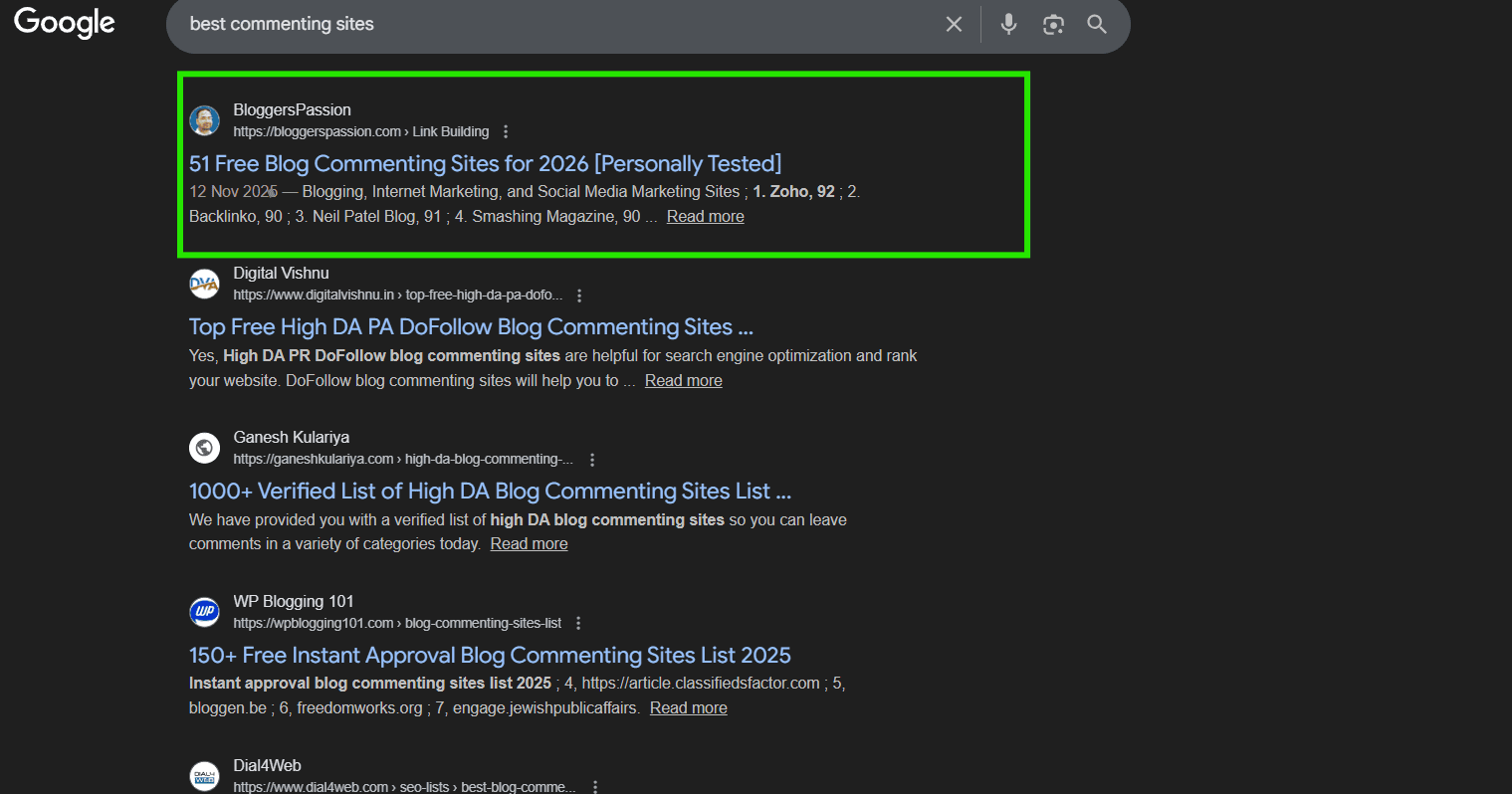Open the three-dot menu on WP Blogging 101

(578, 622)
